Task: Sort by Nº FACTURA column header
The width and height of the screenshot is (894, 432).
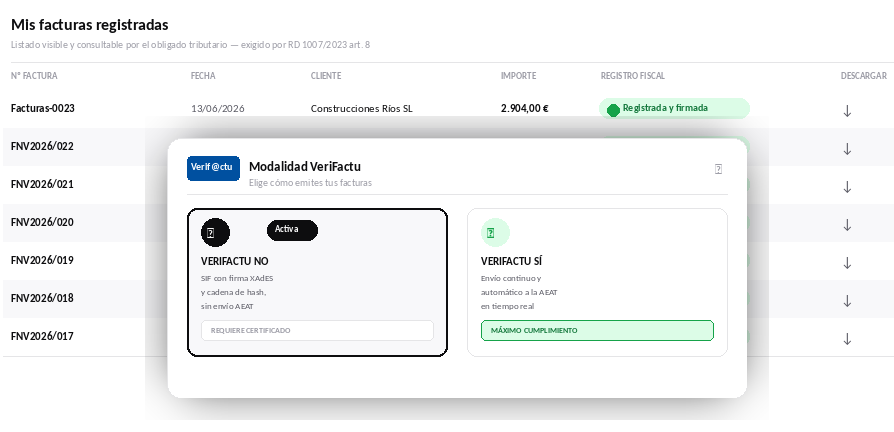Action: pyautogui.click(x=34, y=76)
